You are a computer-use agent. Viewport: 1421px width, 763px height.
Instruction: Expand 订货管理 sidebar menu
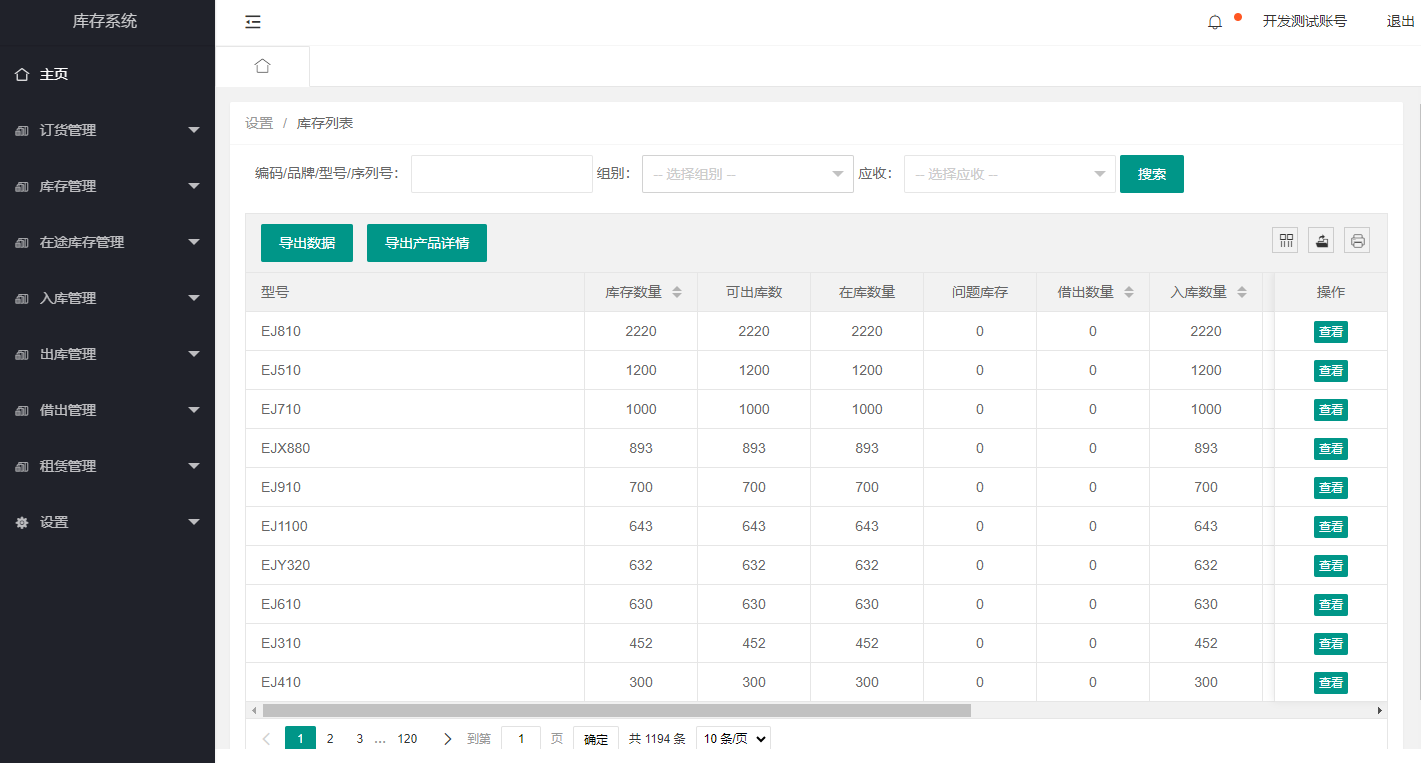(107, 130)
